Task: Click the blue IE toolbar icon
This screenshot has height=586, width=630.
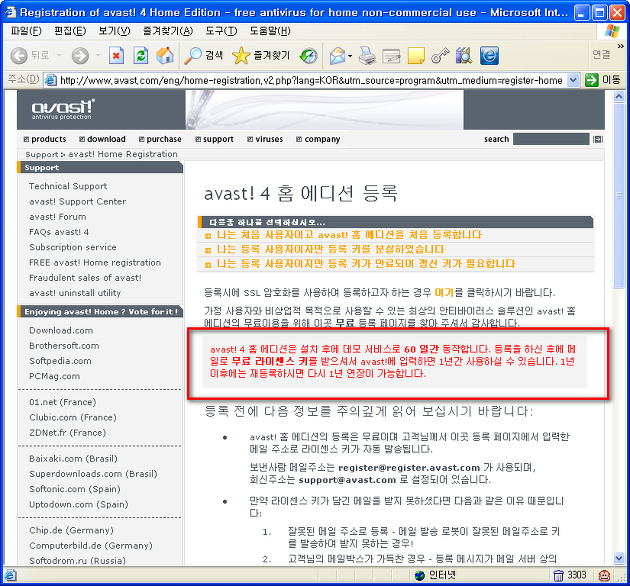Action: click(489, 55)
